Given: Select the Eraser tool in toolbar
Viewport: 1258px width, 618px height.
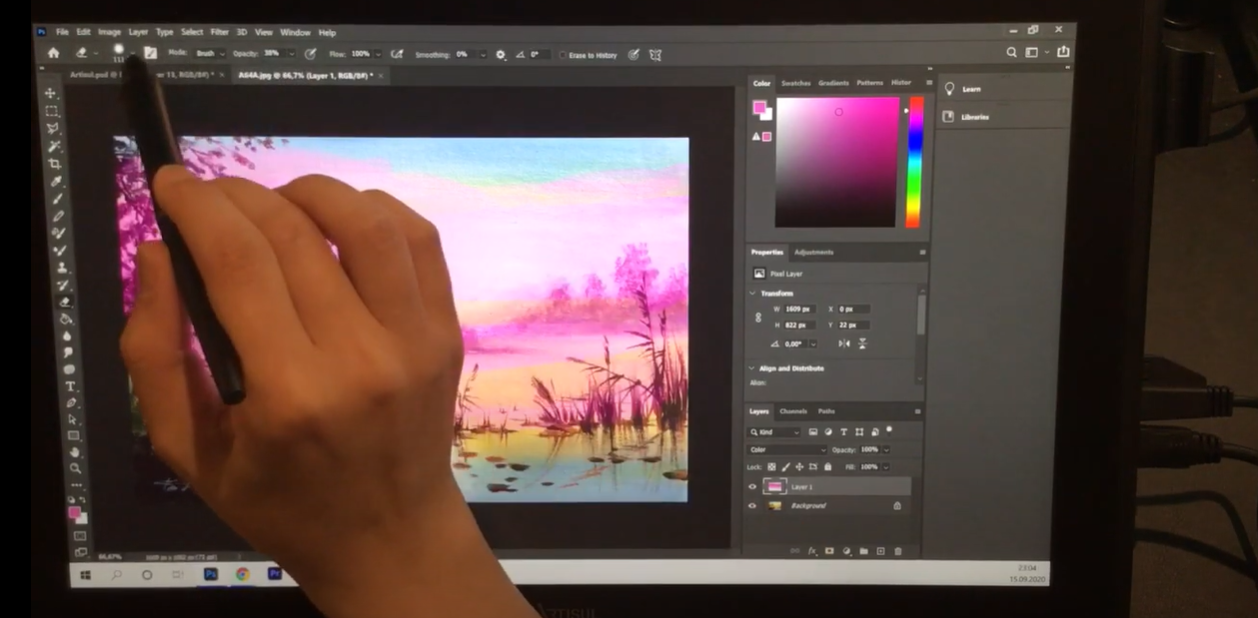Looking at the screenshot, I should 65,302.
